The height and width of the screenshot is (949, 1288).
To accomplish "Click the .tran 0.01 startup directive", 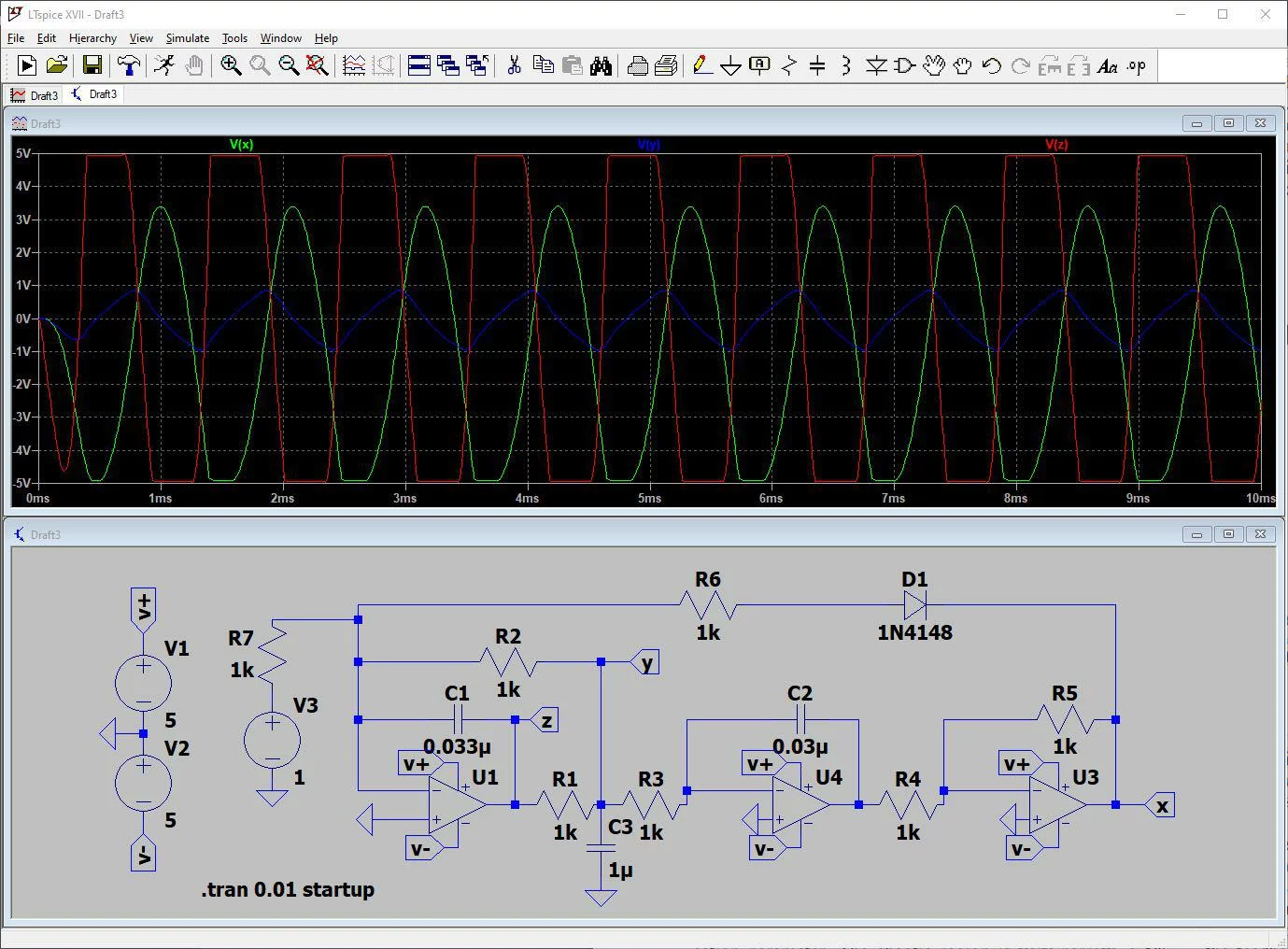I will coord(288,889).
